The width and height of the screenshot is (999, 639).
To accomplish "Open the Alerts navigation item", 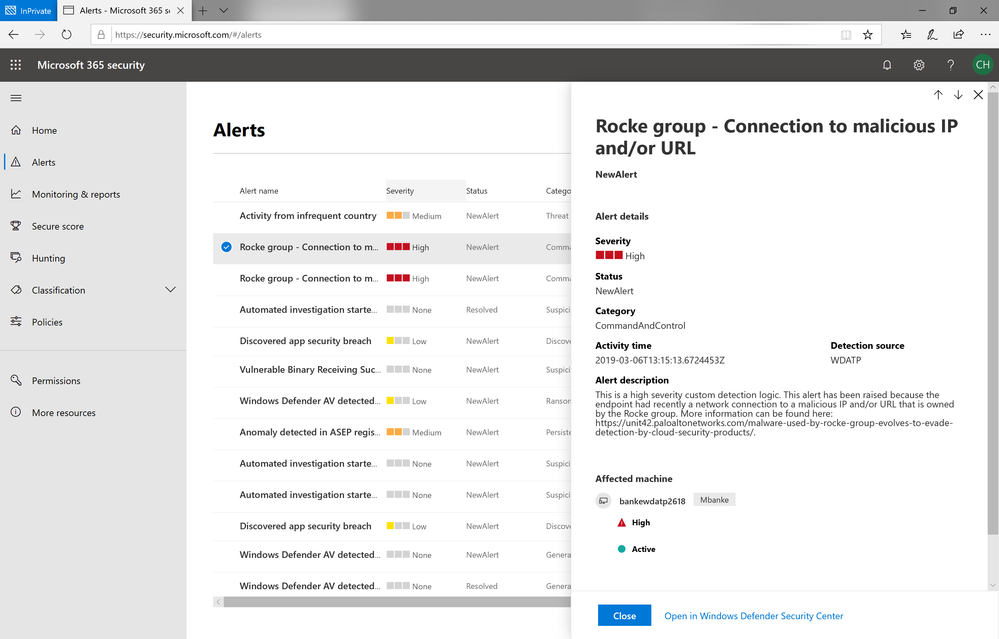I will coord(93,162).
